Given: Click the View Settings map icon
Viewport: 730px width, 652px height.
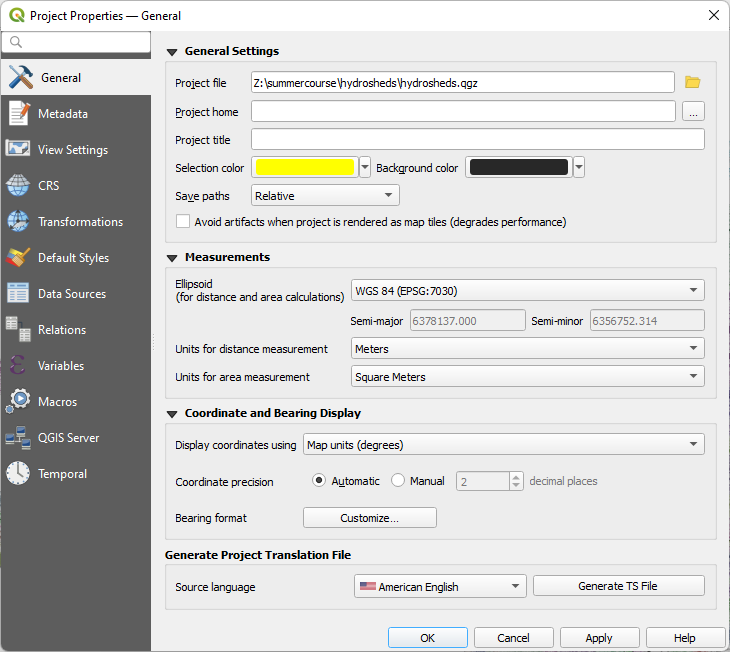Looking at the screenshot, I should pos(18,149).
